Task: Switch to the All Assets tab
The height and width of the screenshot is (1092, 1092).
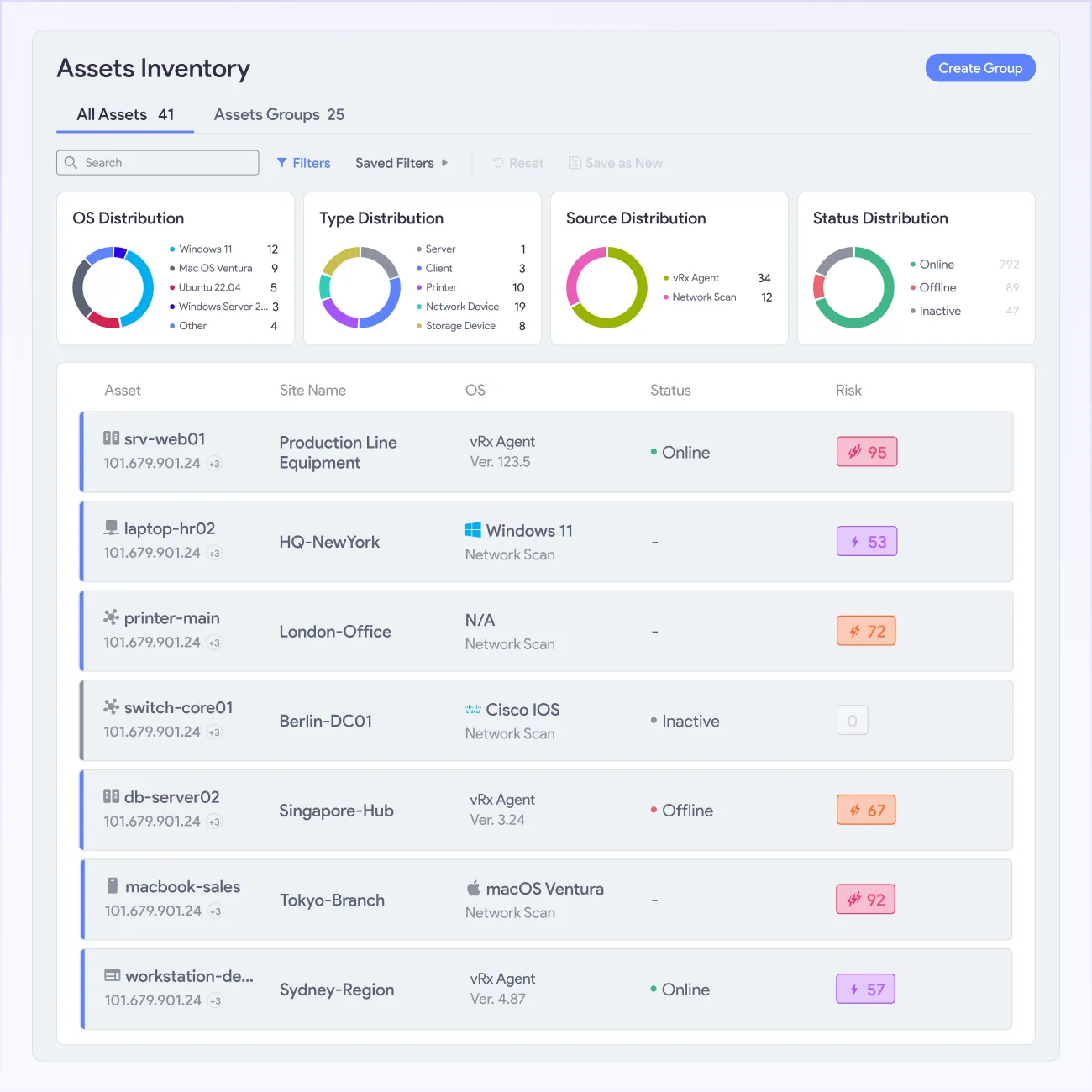Action: tap(125, 114)
